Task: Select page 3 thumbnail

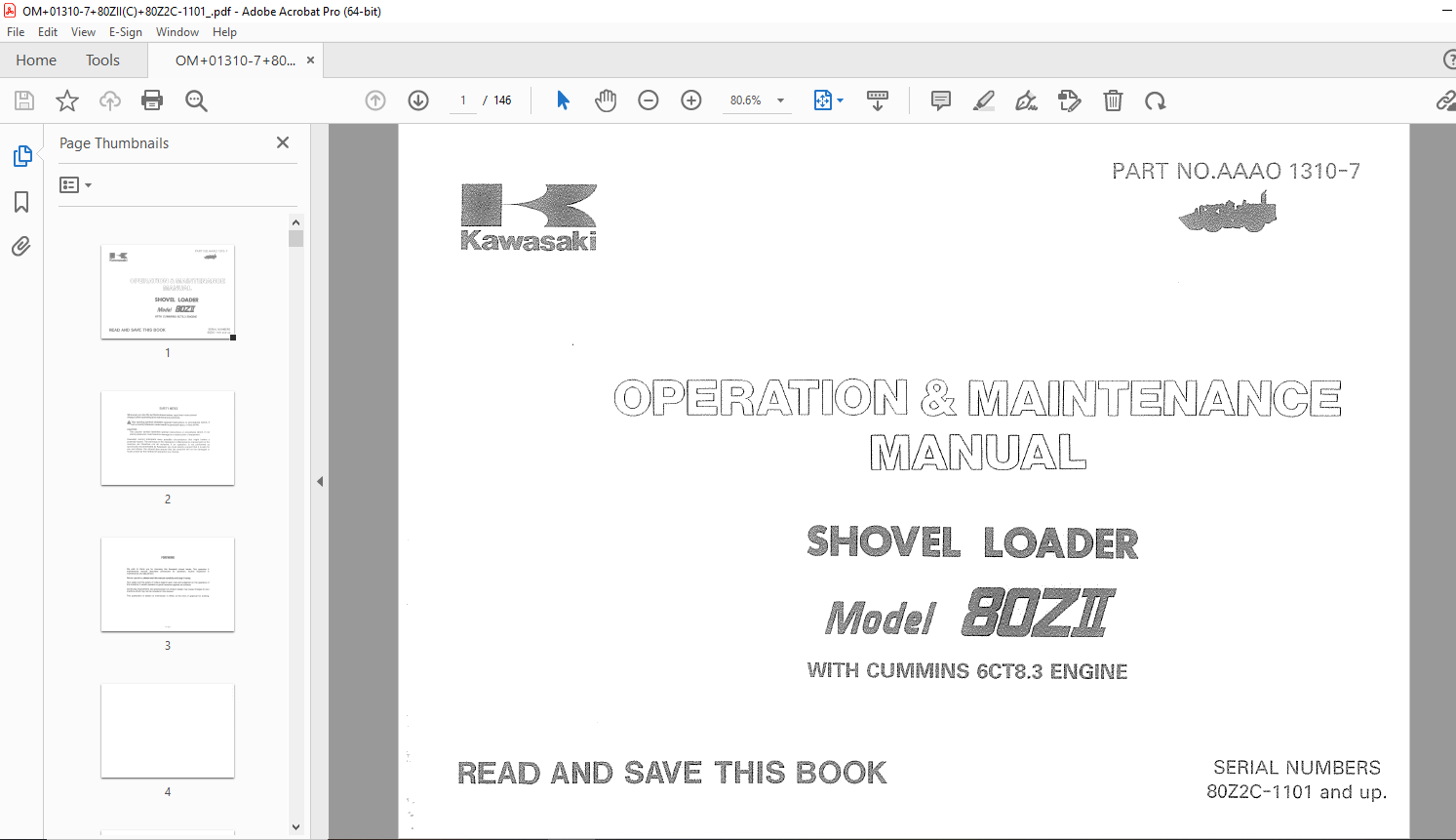Action: pyautogui.click(x=168, y=584)
